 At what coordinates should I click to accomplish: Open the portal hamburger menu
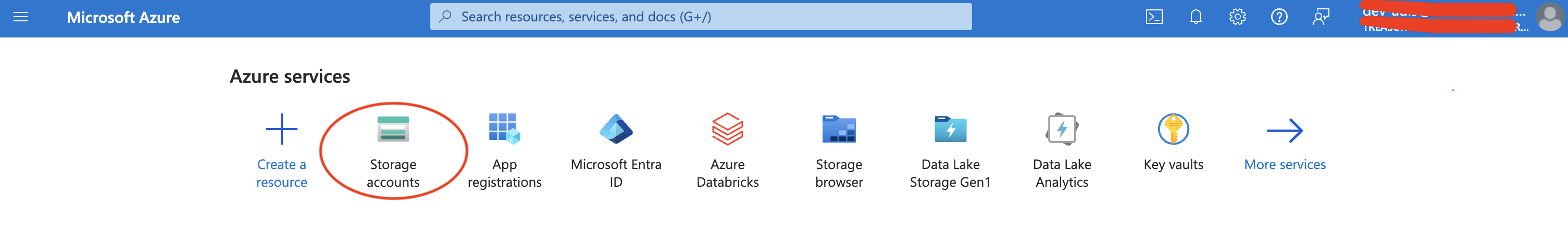click(x=21, y=17)
